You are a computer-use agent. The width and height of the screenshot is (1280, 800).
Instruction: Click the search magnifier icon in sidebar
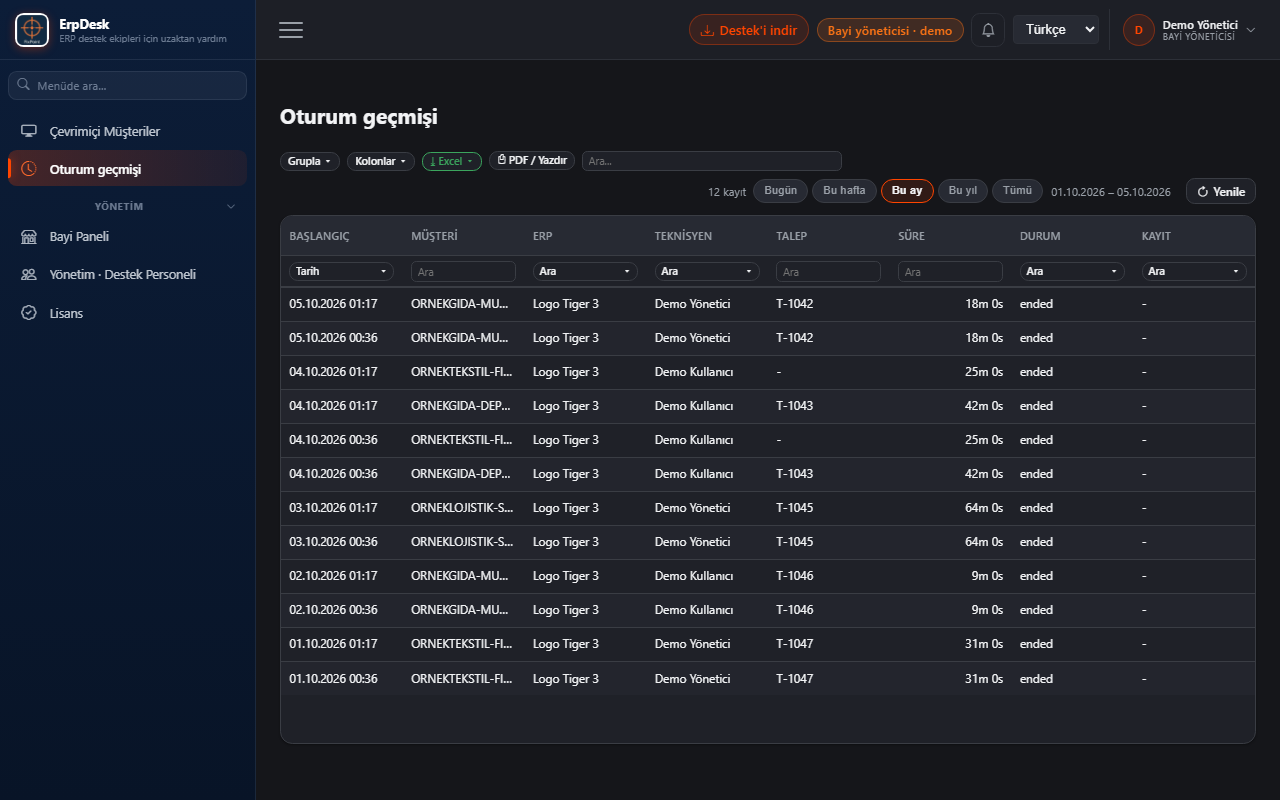coord(24,85)
